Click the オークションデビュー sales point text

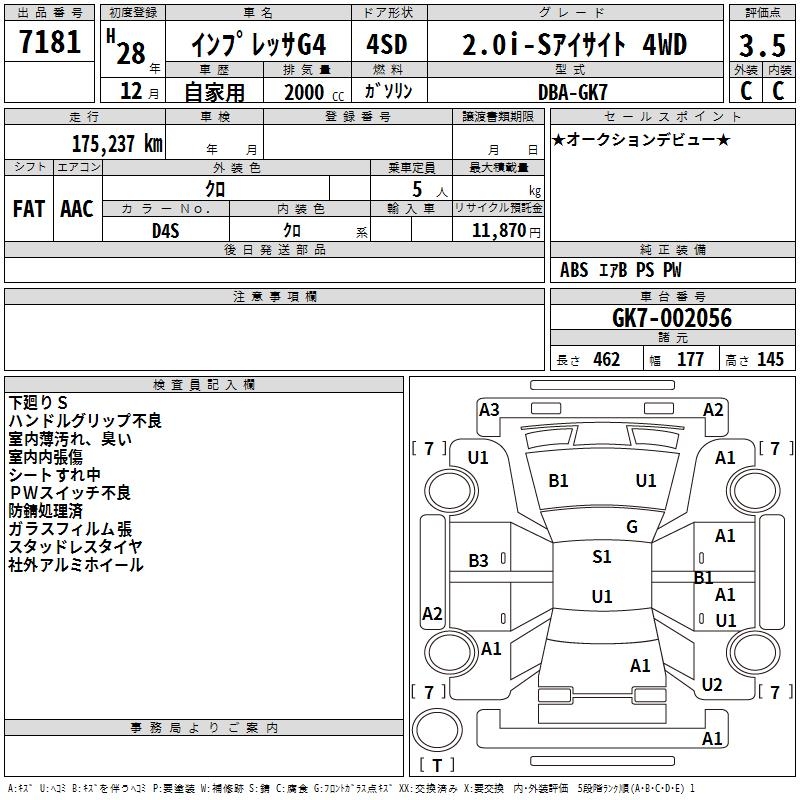tap(641, 140)
